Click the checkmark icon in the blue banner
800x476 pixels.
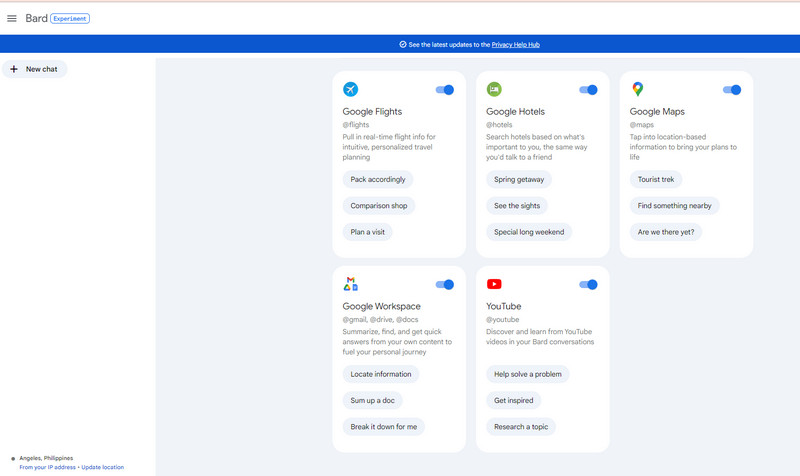(x=403, y=44)
